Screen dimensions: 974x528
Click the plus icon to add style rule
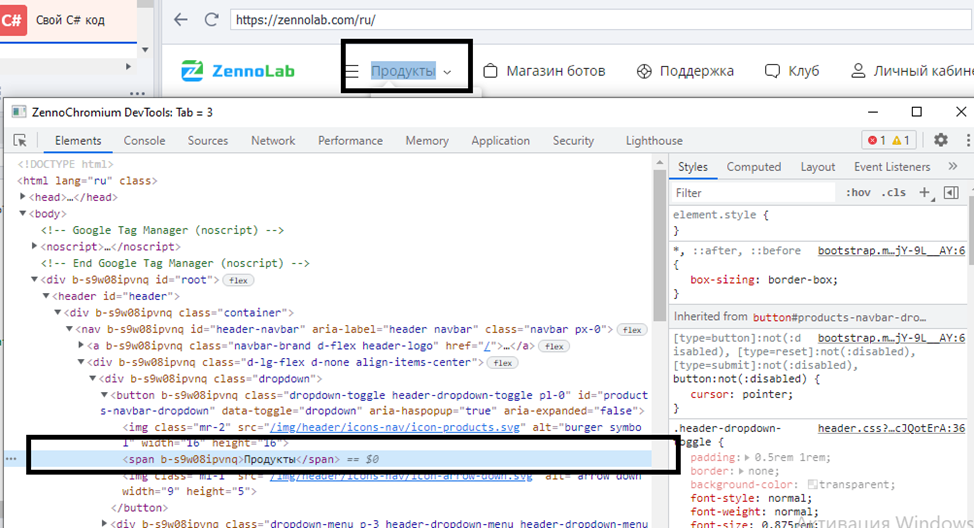click(x=924, y=192)
